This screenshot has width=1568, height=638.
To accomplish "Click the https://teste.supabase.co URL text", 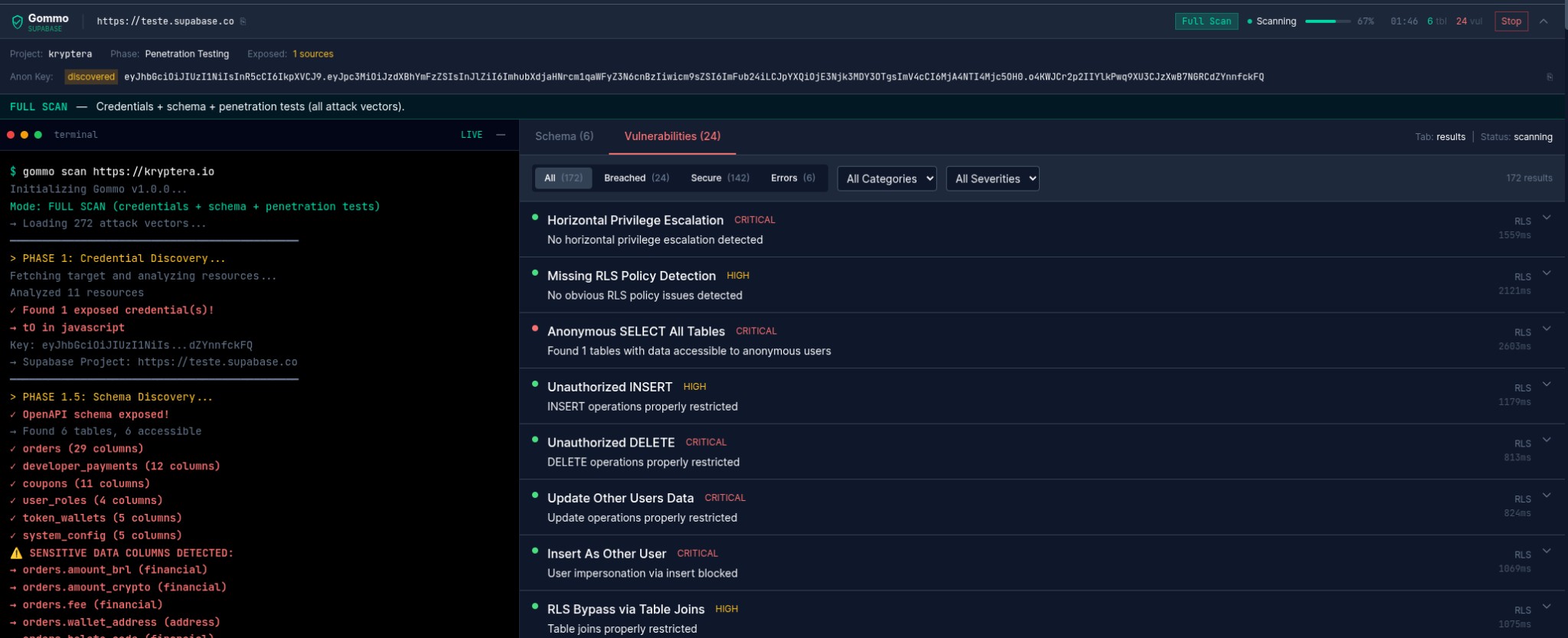I will [x=165, y=21].
